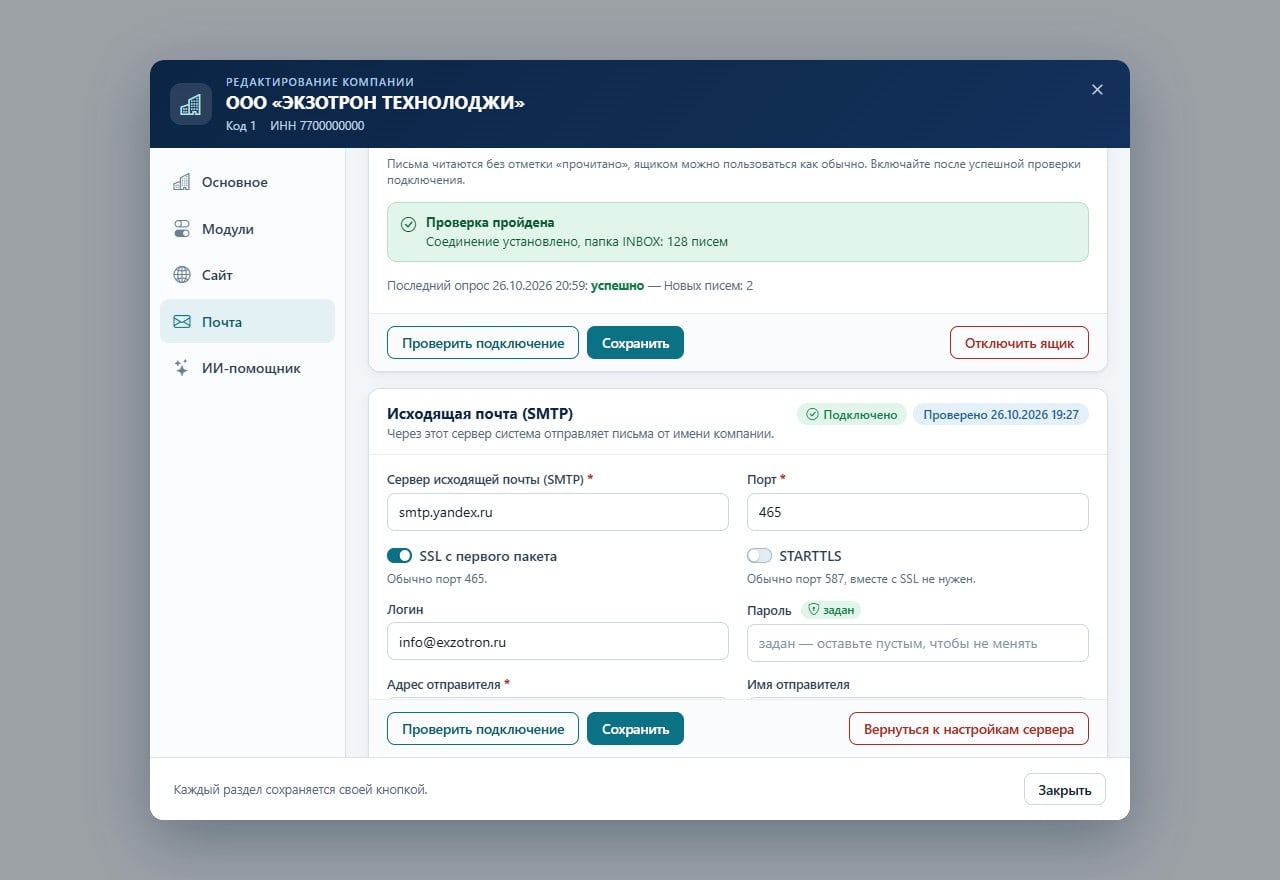This screenshot has height=880, width=1280.
Task: Click the задан password badge
Action: coord(831,610)
